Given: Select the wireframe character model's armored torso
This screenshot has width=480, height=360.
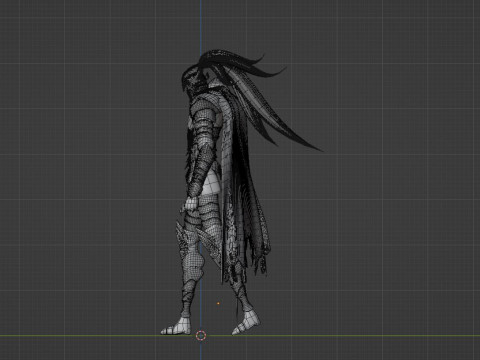Looking at the screenshot, I should click(x=204, y=133).
